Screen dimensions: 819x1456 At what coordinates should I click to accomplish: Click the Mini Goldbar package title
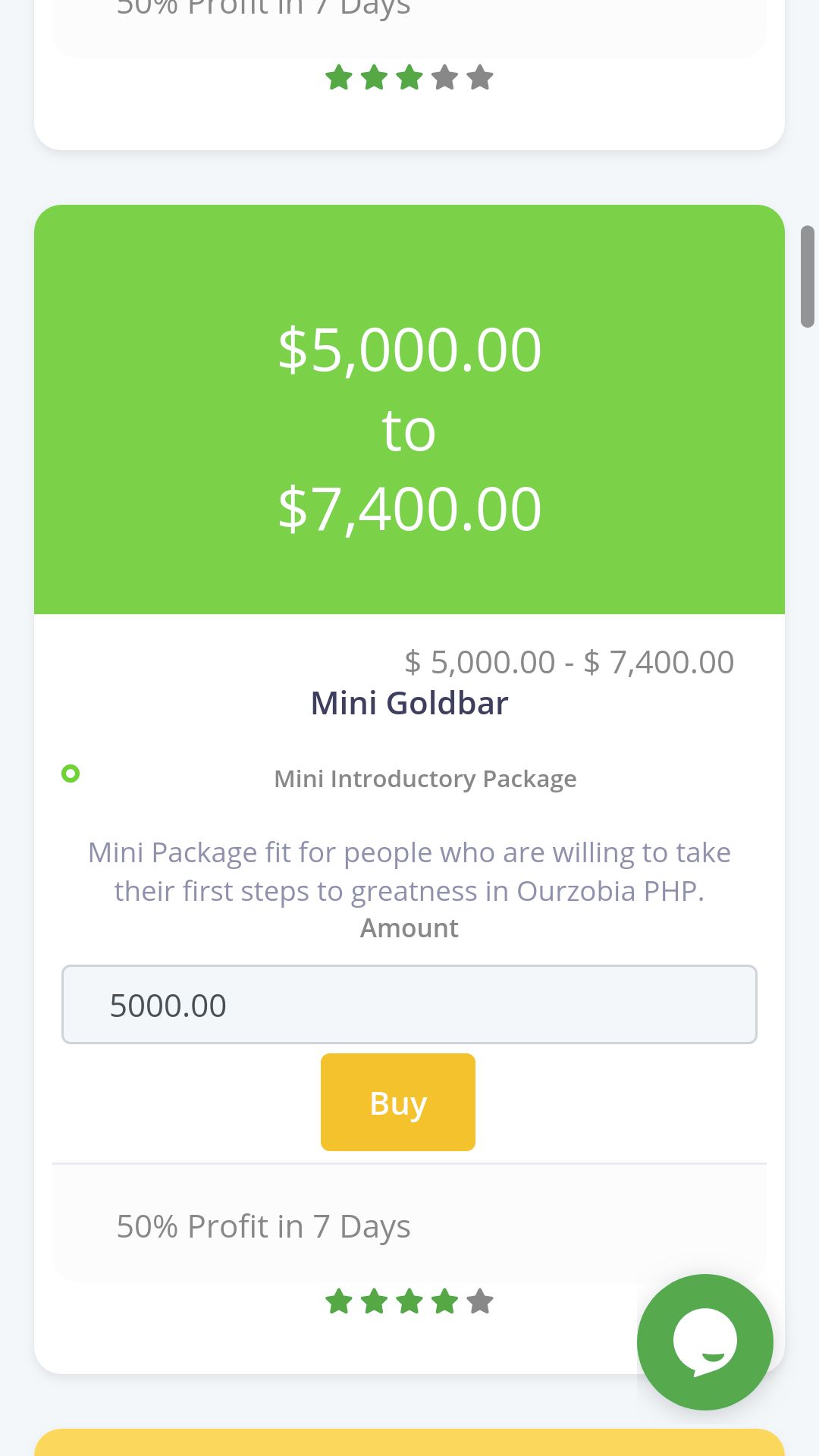(409, 703)
